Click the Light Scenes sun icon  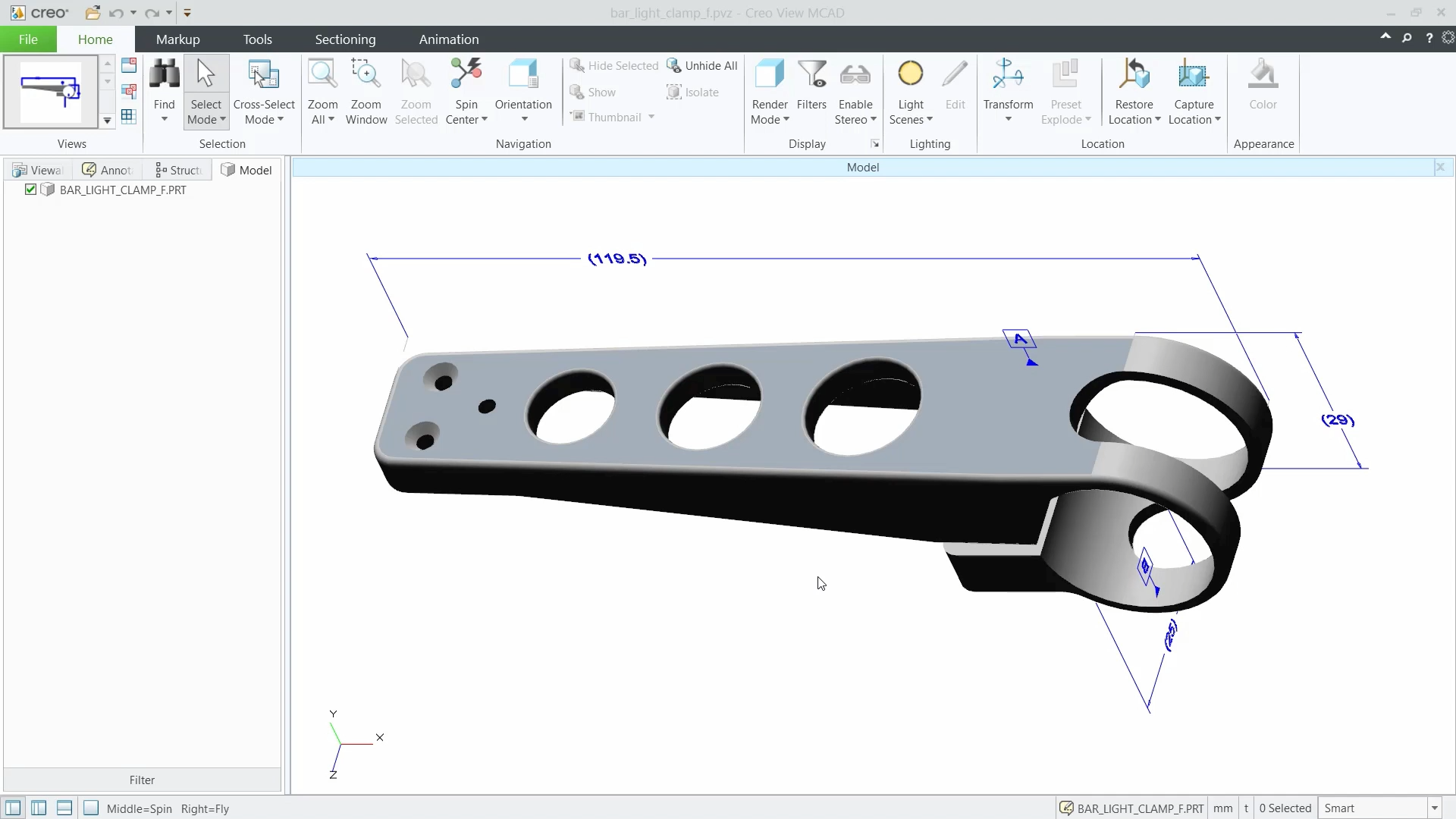[x=910, y=74]
